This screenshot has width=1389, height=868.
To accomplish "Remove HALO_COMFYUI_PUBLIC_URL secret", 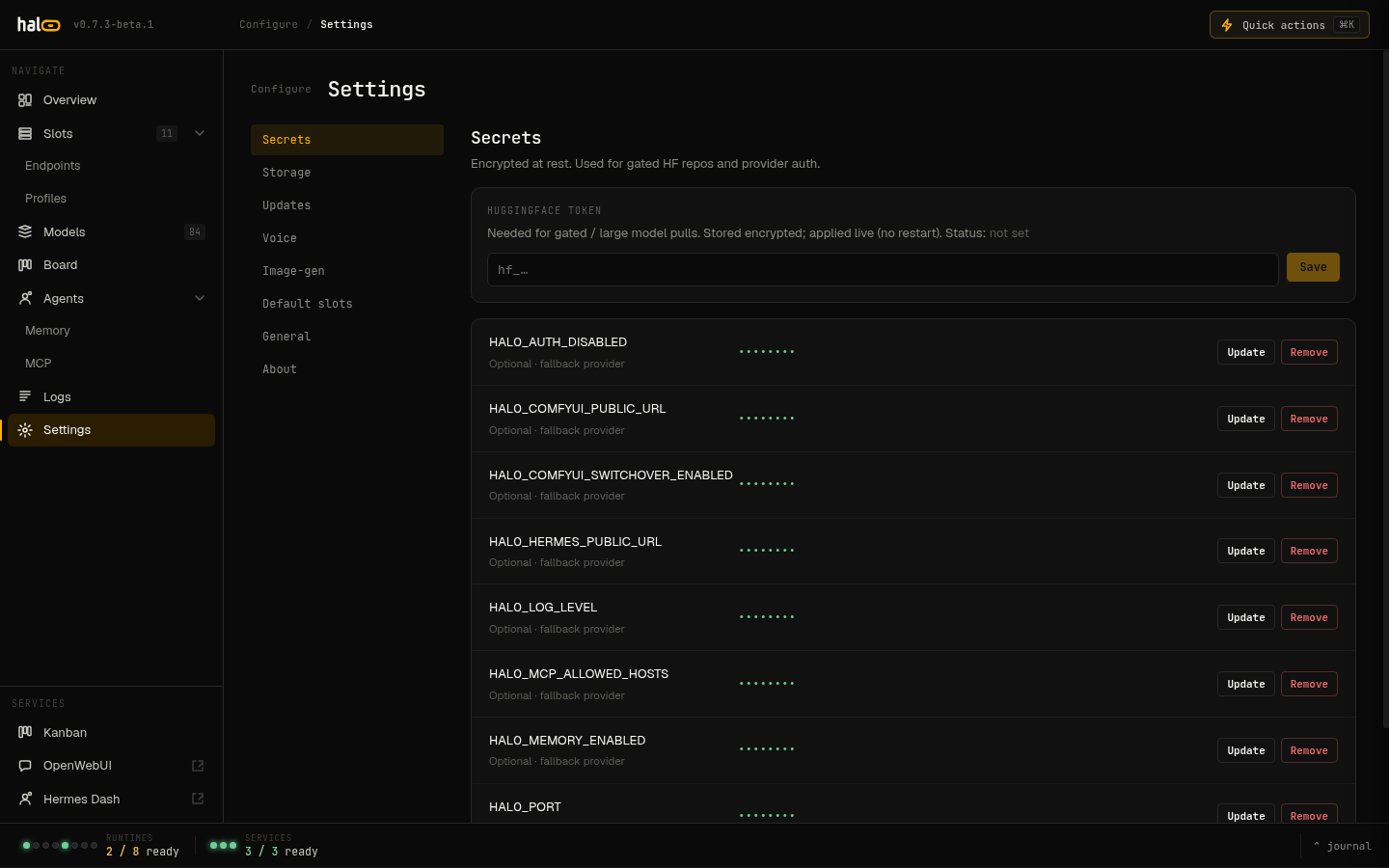I will click(x=1309, y=419).
